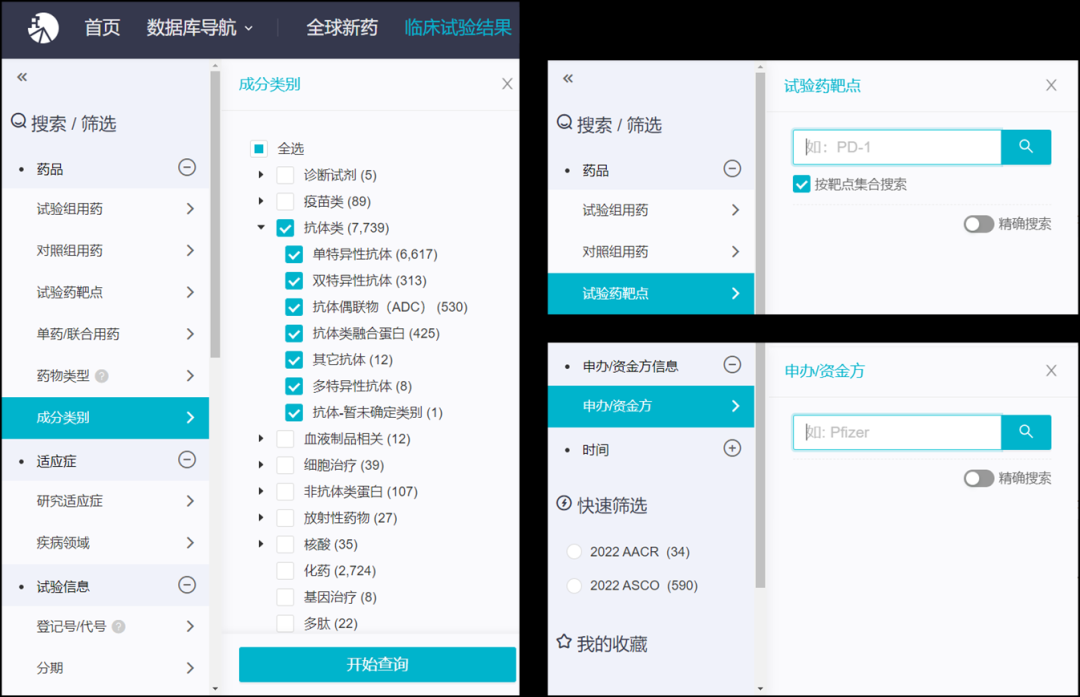Expand the 血液制品相关 tree arrow
The image size is (1080, 697).
coord(261,439)
